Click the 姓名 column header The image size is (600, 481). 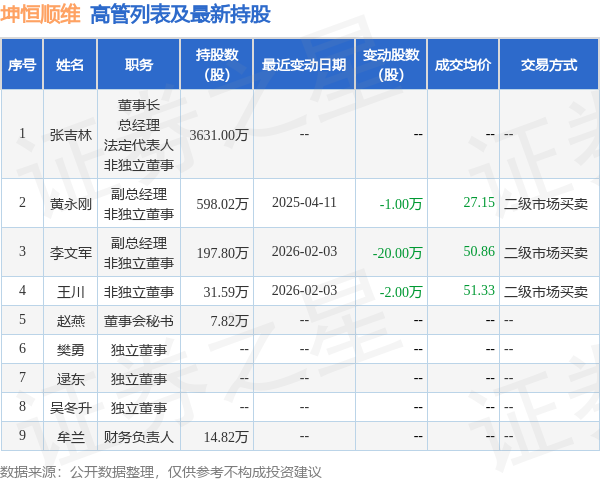[x=70, y=64]
